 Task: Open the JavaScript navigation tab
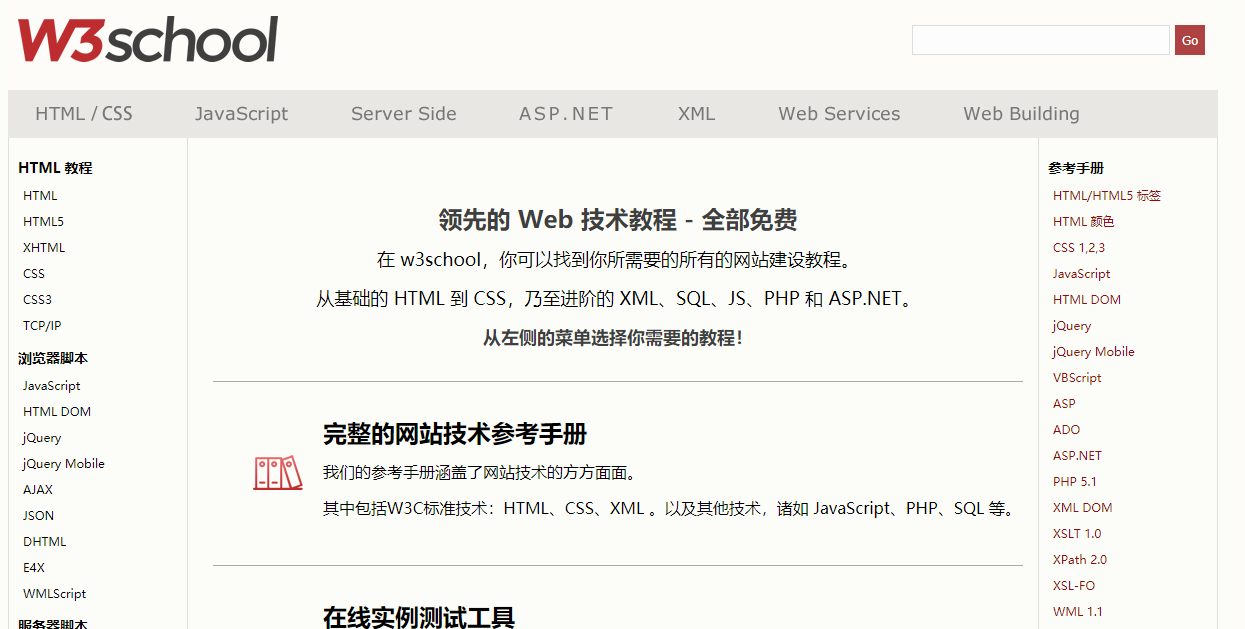point(241,113)
